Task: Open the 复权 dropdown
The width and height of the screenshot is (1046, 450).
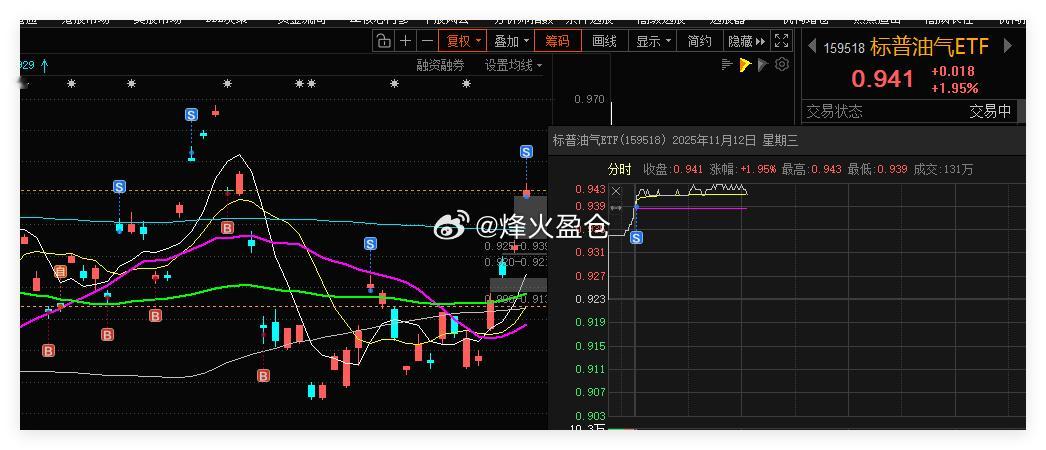Action: (x=462, y=41)
